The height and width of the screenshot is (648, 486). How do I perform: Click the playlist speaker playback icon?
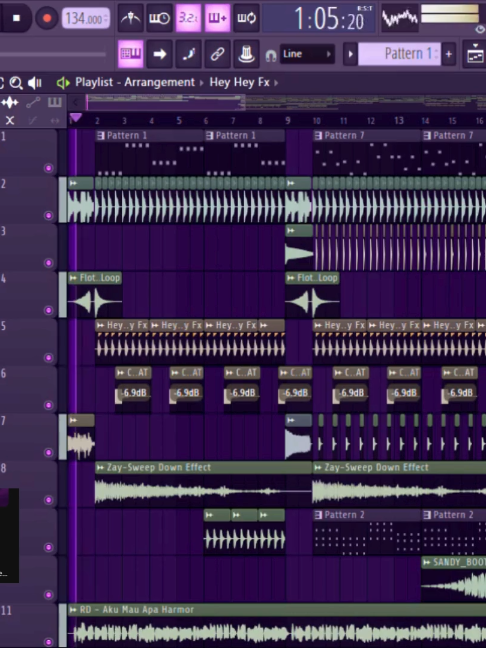(x=35, y=83)
